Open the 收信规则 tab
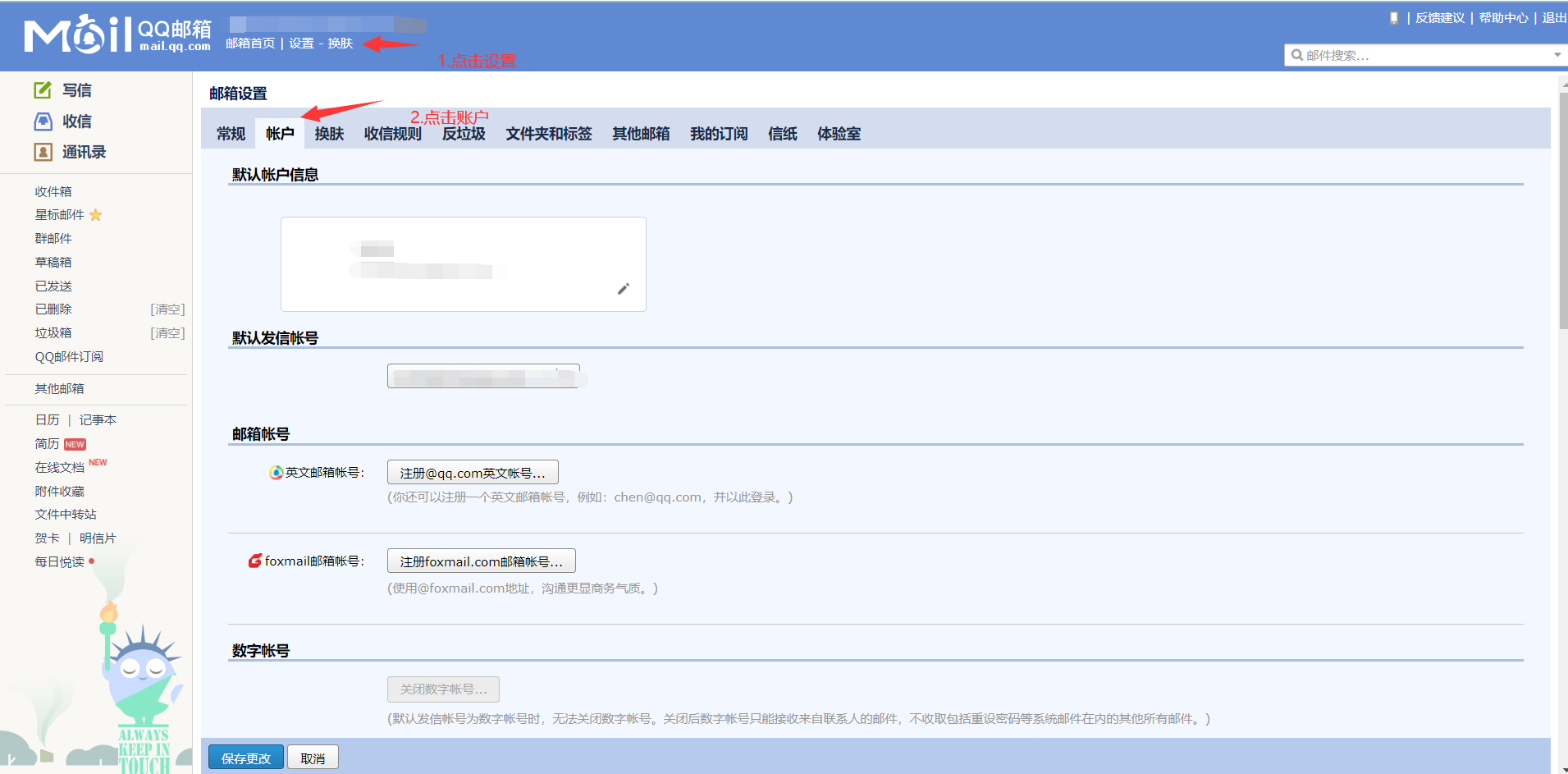 [393, 134]
